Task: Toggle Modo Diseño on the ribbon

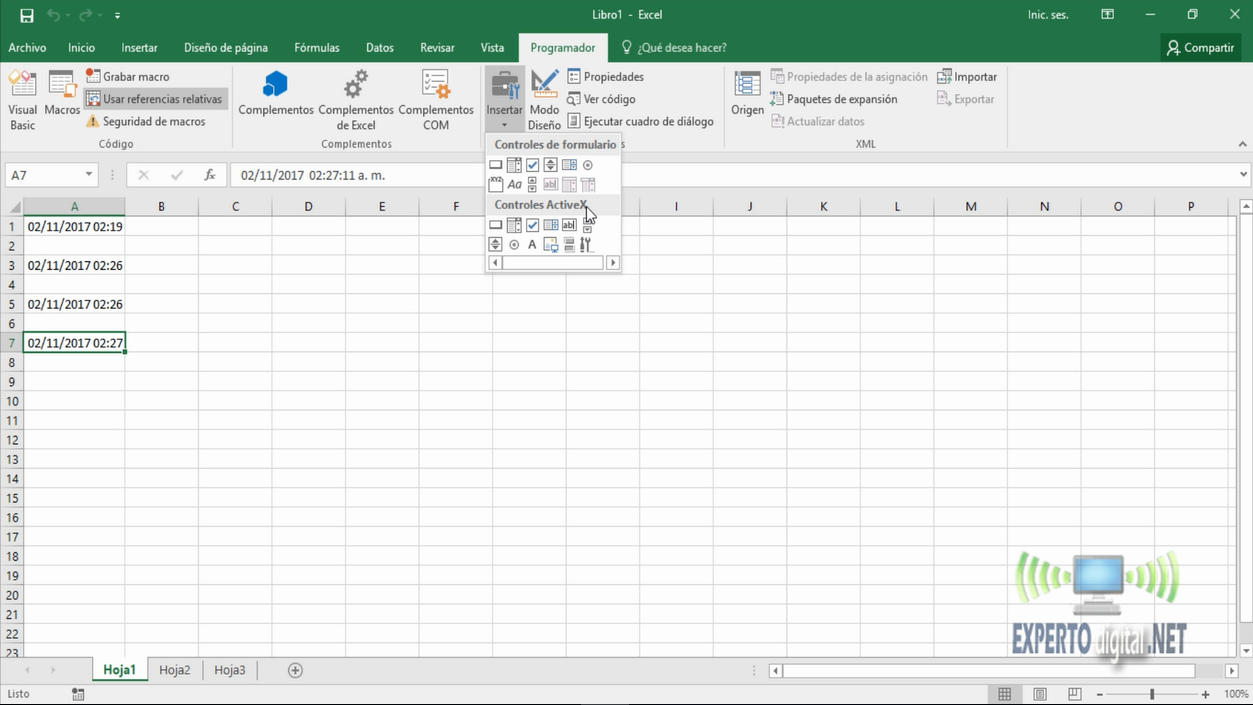Action: pyautogui.click(x=544, y=100)
